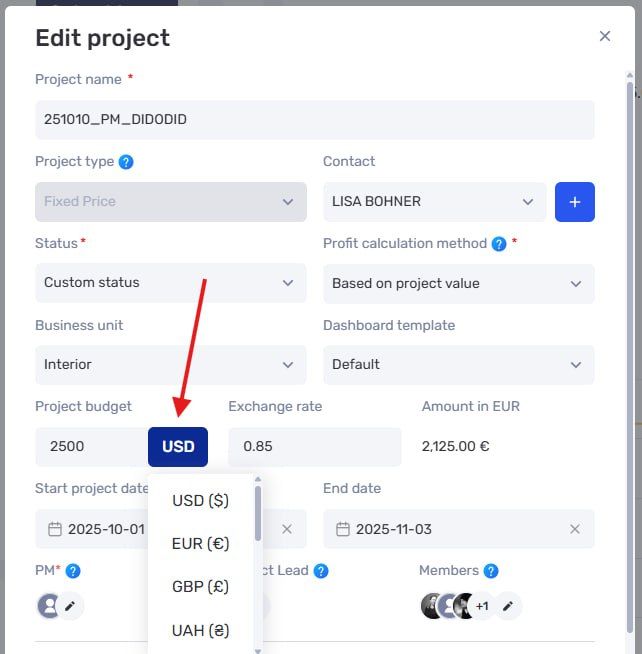Edit the PM with the pencil icon
The height and width of the screenshot is (654, 642).
click(x=70, y=606)
